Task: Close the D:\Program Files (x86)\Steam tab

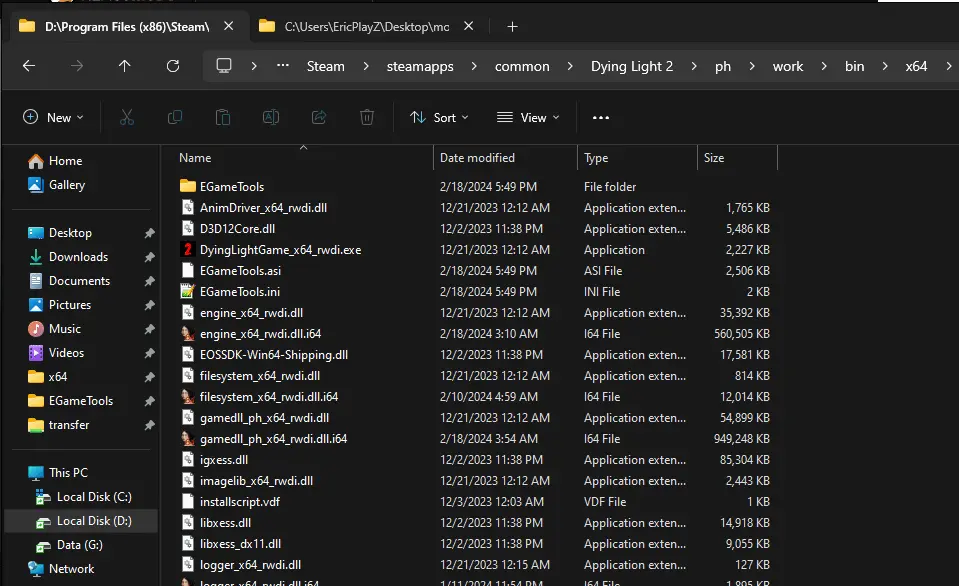Action: [x=229, y=26]
